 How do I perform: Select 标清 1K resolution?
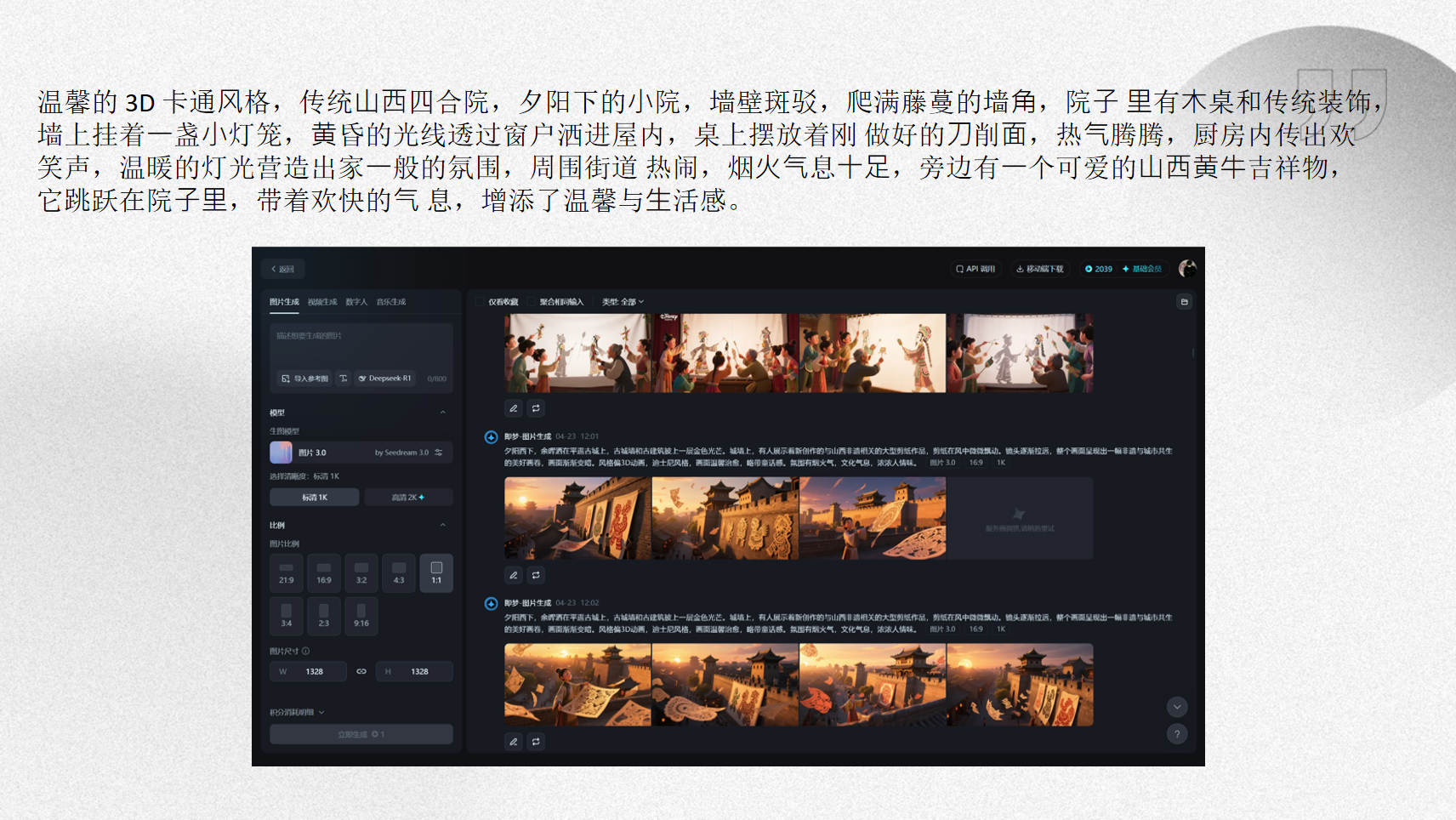pyautogui.click(x=315, y=498)
